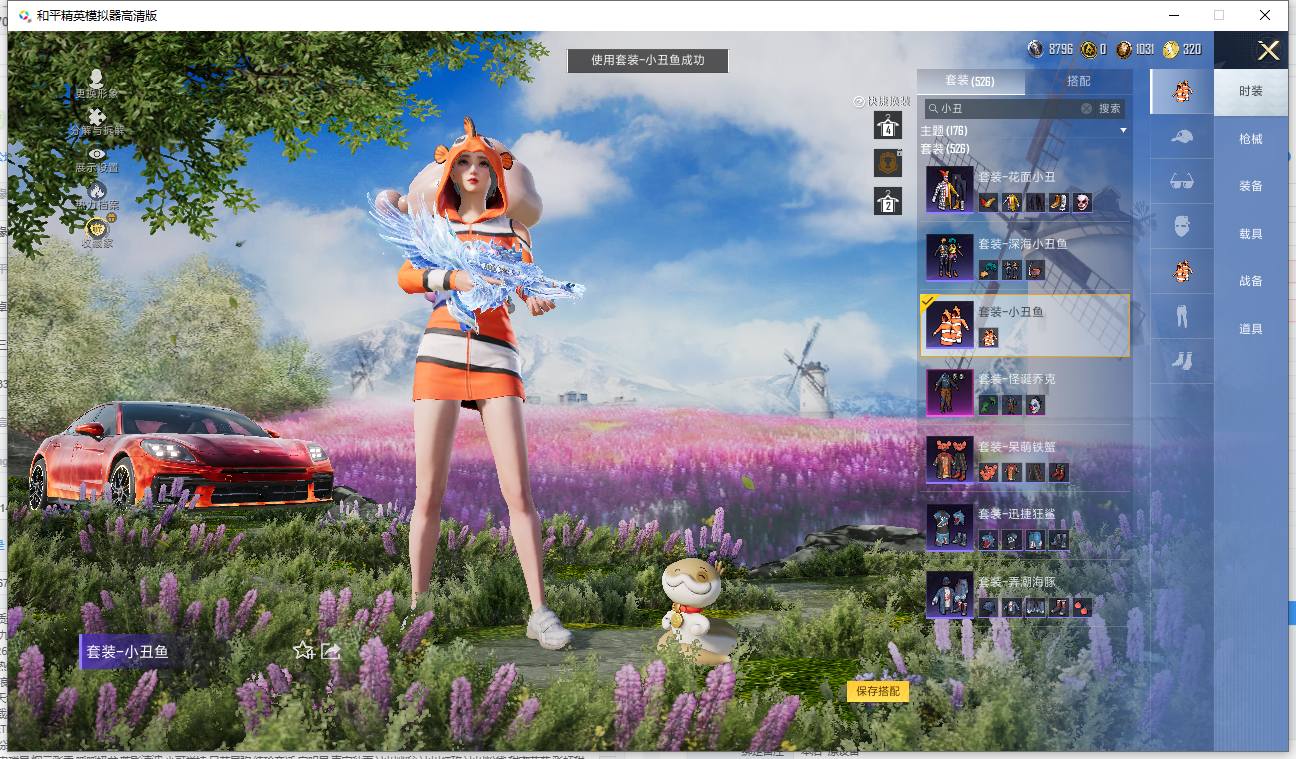Click the 套装-呆萌铁蟹 label
Viewport: 1296px width, 759px height.
1016,446
